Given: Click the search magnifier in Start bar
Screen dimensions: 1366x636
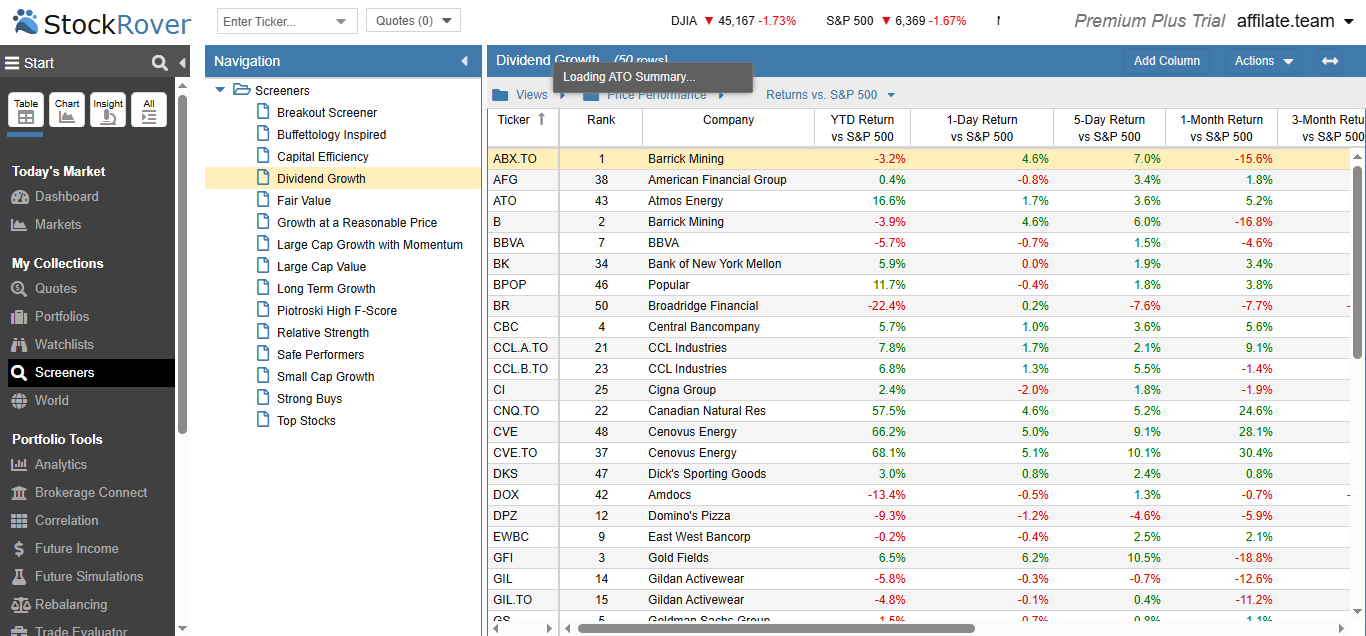Looking at the screenshot, I should 159,63.
